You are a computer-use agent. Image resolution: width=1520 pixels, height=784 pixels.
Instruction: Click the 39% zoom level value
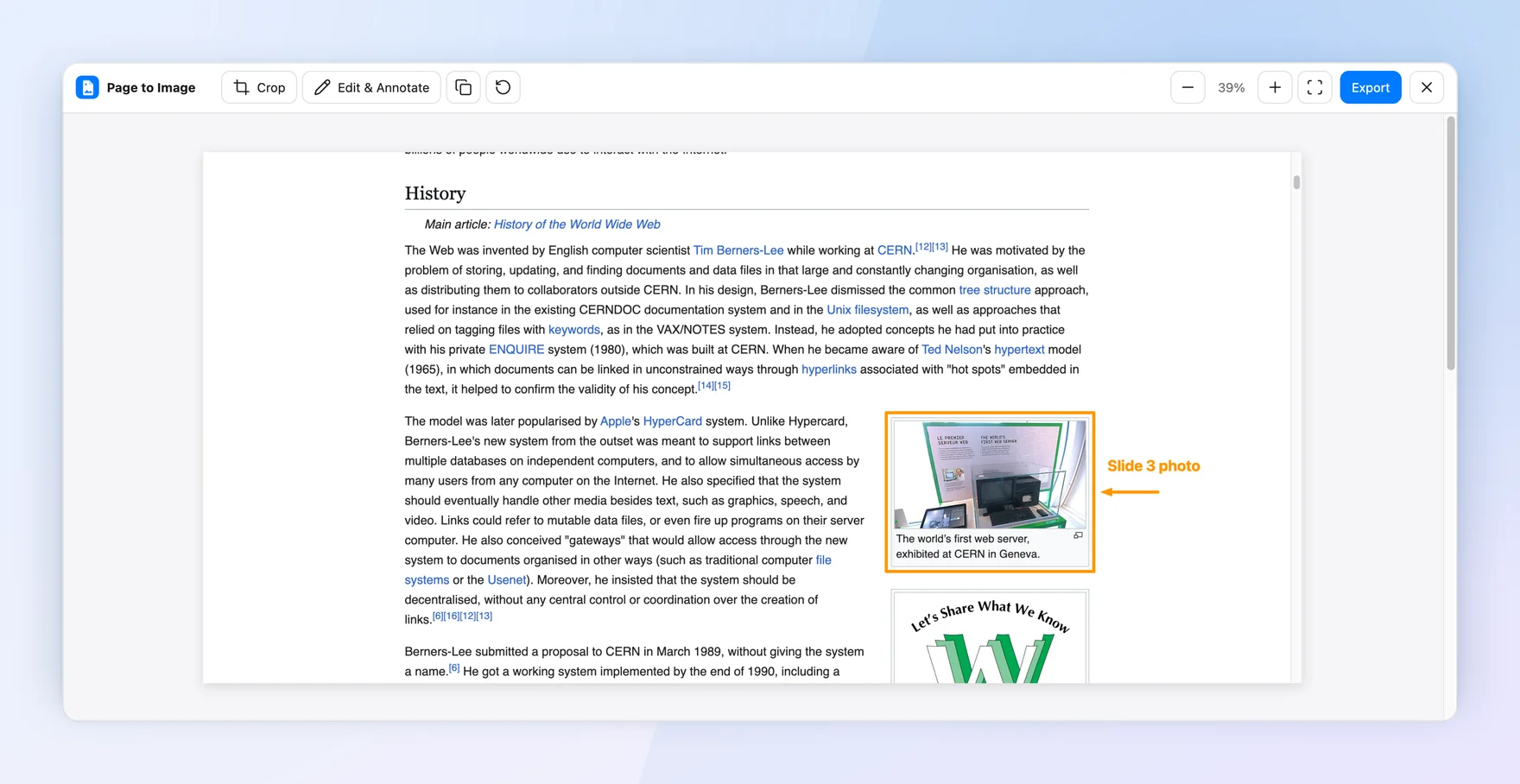pos(1231,87)
